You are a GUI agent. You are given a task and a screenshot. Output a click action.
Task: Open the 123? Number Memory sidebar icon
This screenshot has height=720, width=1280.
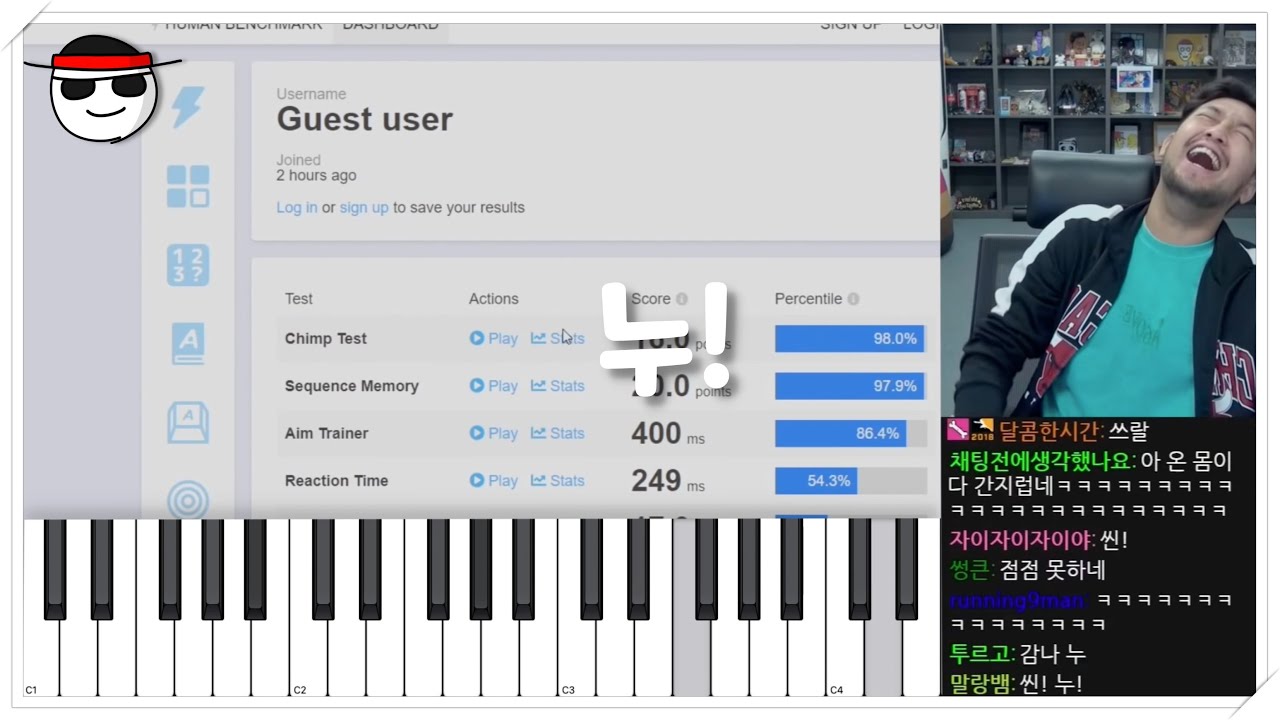tap(188, 265)
